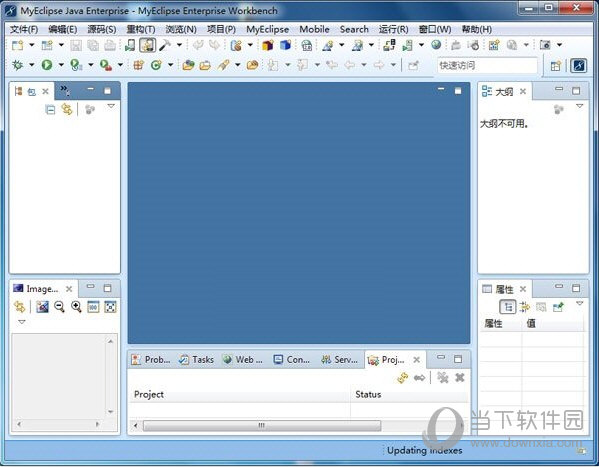This screenshot has width=599, height=467.
Task: Switch to the Con... tab
Action: (x=292, y=360)
